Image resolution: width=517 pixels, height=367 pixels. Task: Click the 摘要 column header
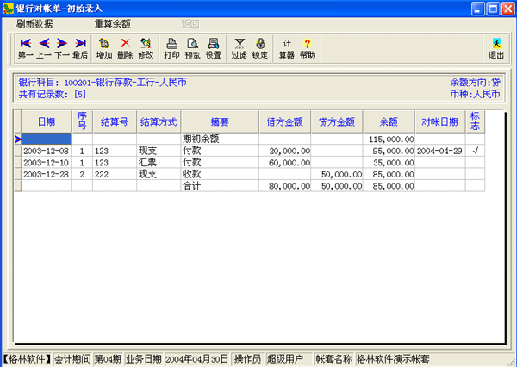[x=220, y=122]
